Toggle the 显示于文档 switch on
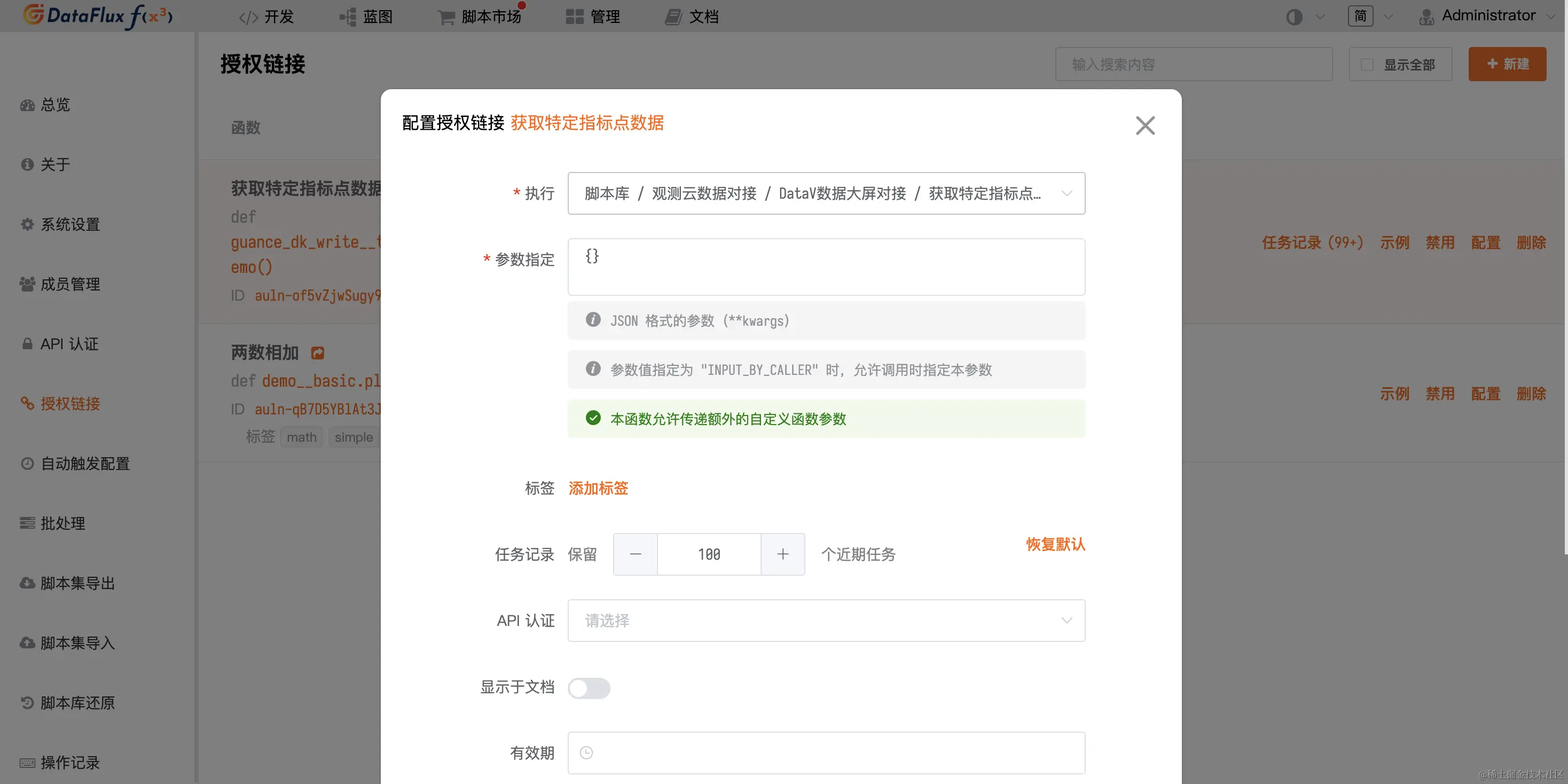 (x=589, y=688)
